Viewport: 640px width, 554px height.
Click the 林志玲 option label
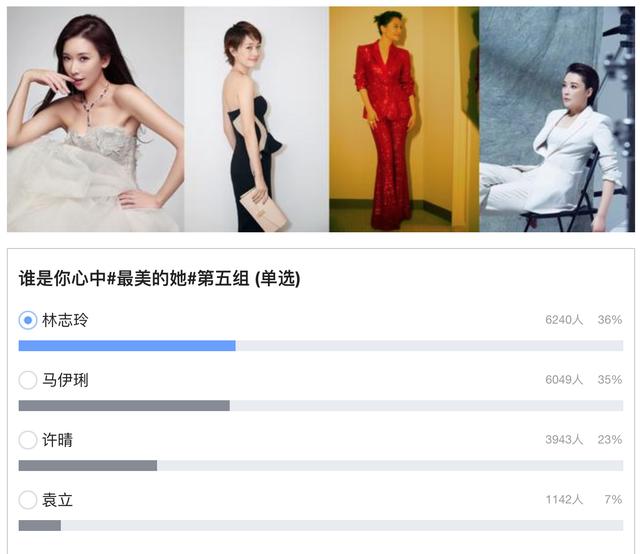pyautogui.click(x=65, y=320)
